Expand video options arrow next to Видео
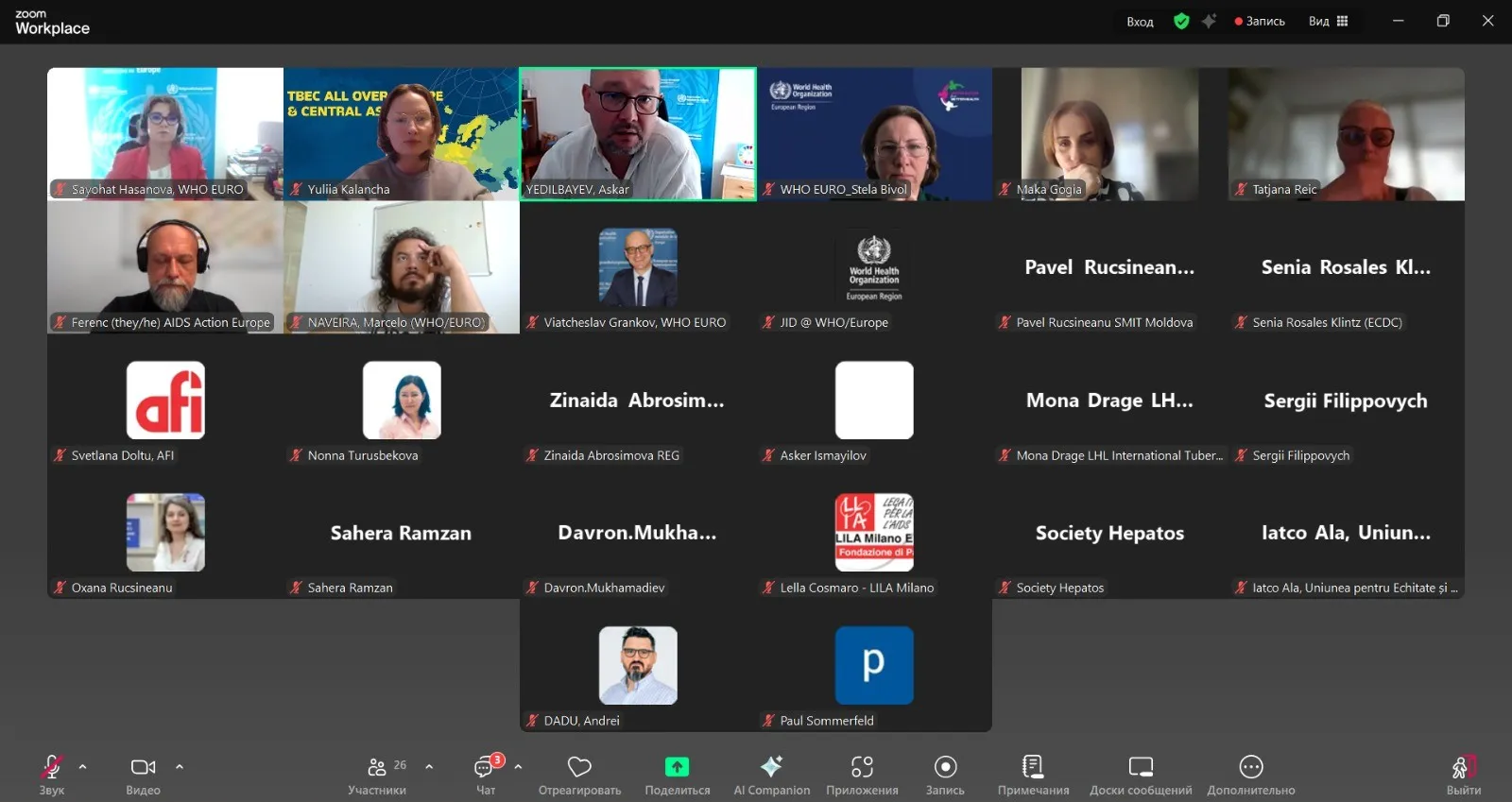The width and height of the screenshot is (1512, 802). point(180,766)
